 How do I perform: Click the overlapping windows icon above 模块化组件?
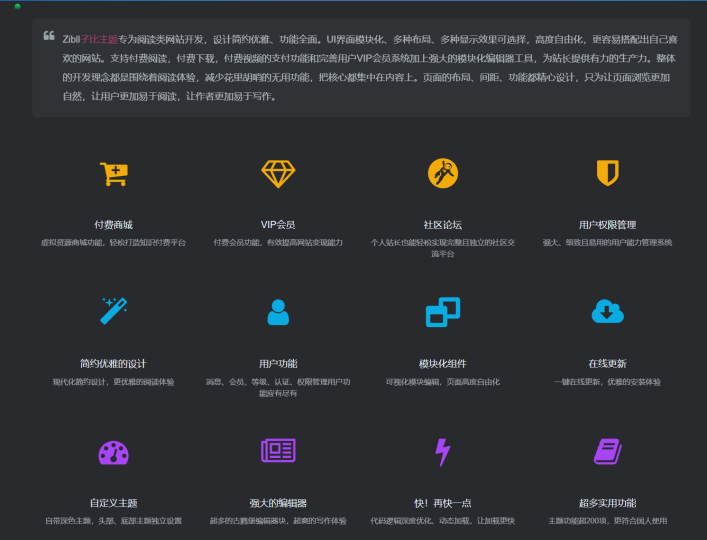(443, 312)
